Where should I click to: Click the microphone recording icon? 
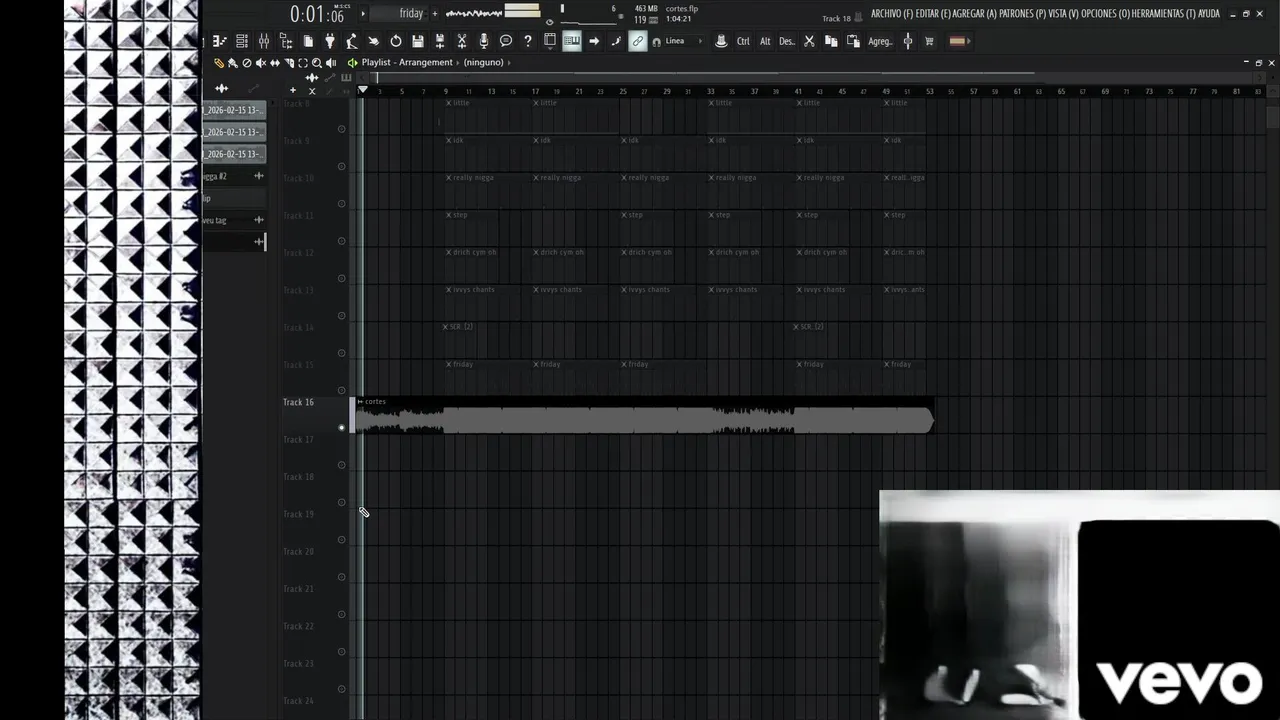484,41
